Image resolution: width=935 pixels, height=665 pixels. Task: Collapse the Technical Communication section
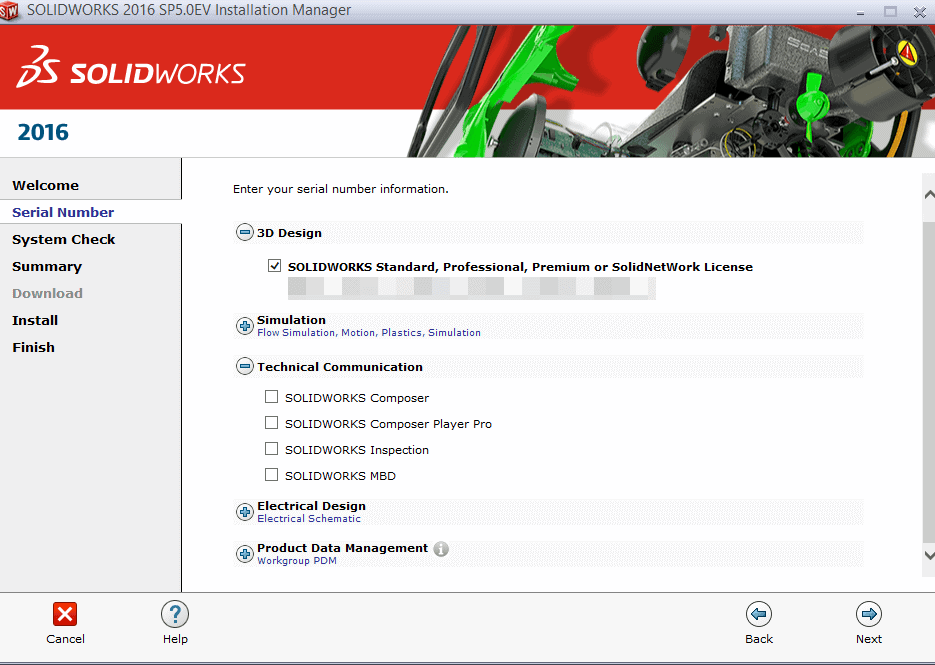click(244, 366)
